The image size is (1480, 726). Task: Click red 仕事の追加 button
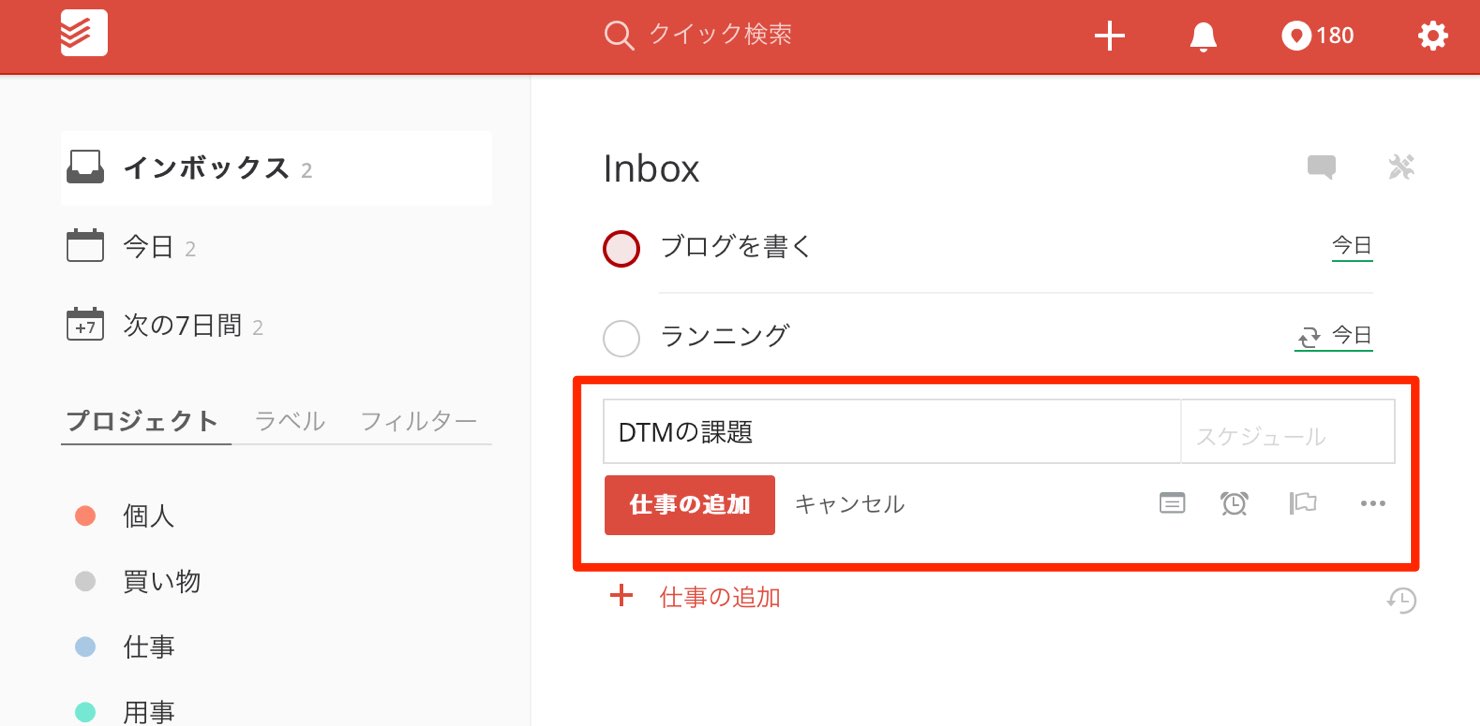click(690, 505)
